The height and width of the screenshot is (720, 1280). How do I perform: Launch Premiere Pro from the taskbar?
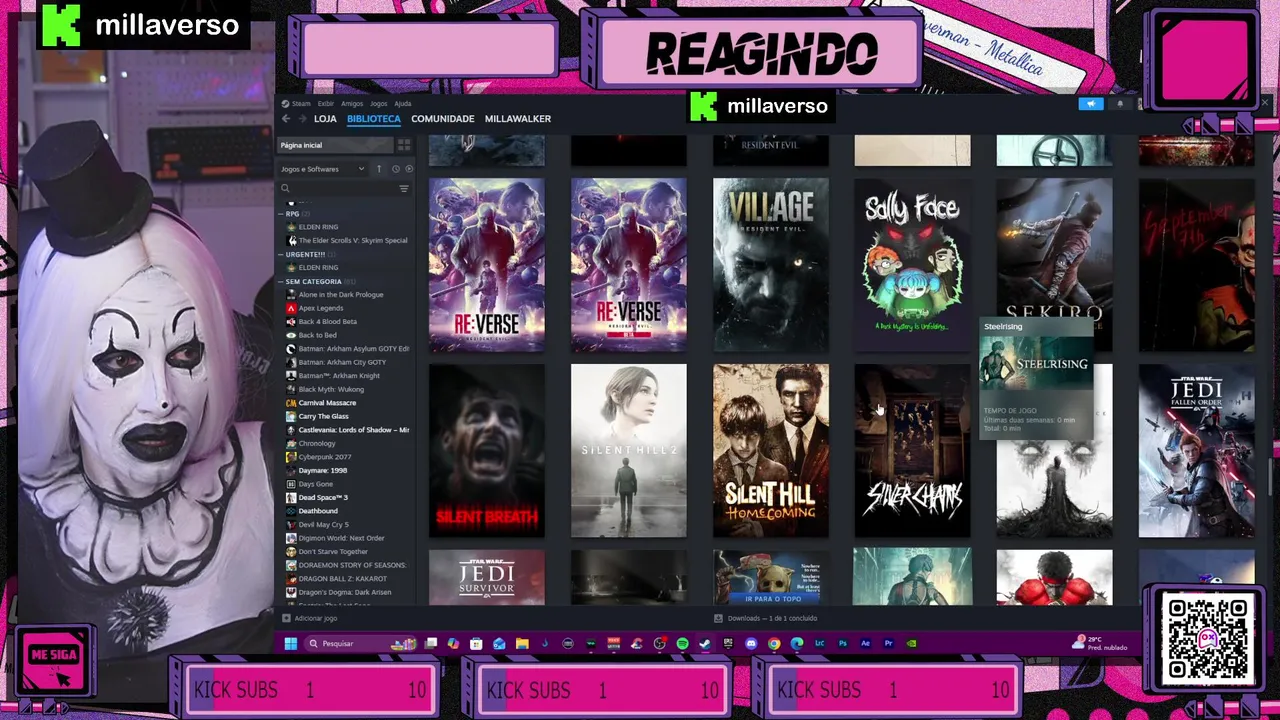tap(888, 643)
